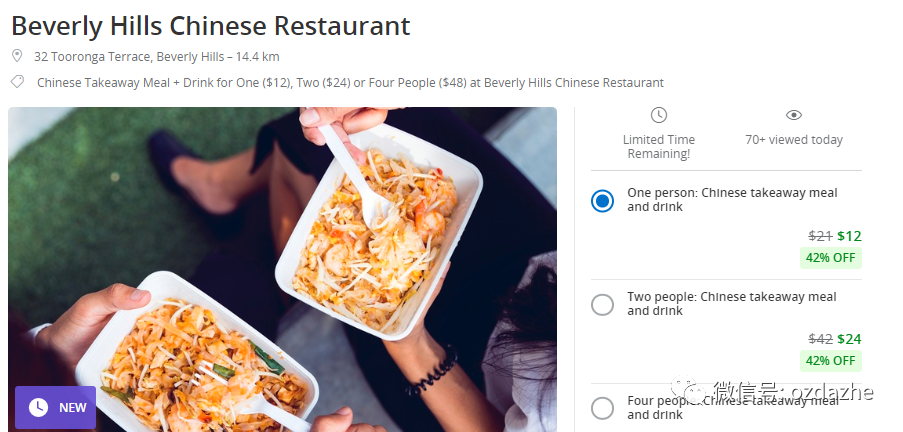Open the noodle takeaway food photo

282,269
